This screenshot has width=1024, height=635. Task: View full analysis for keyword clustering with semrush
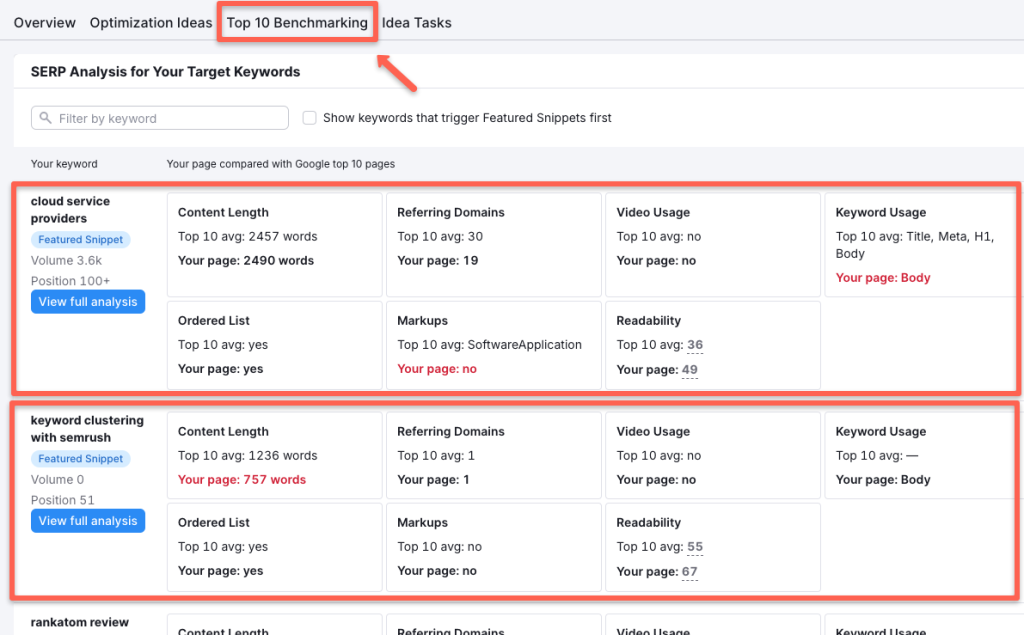88,520
